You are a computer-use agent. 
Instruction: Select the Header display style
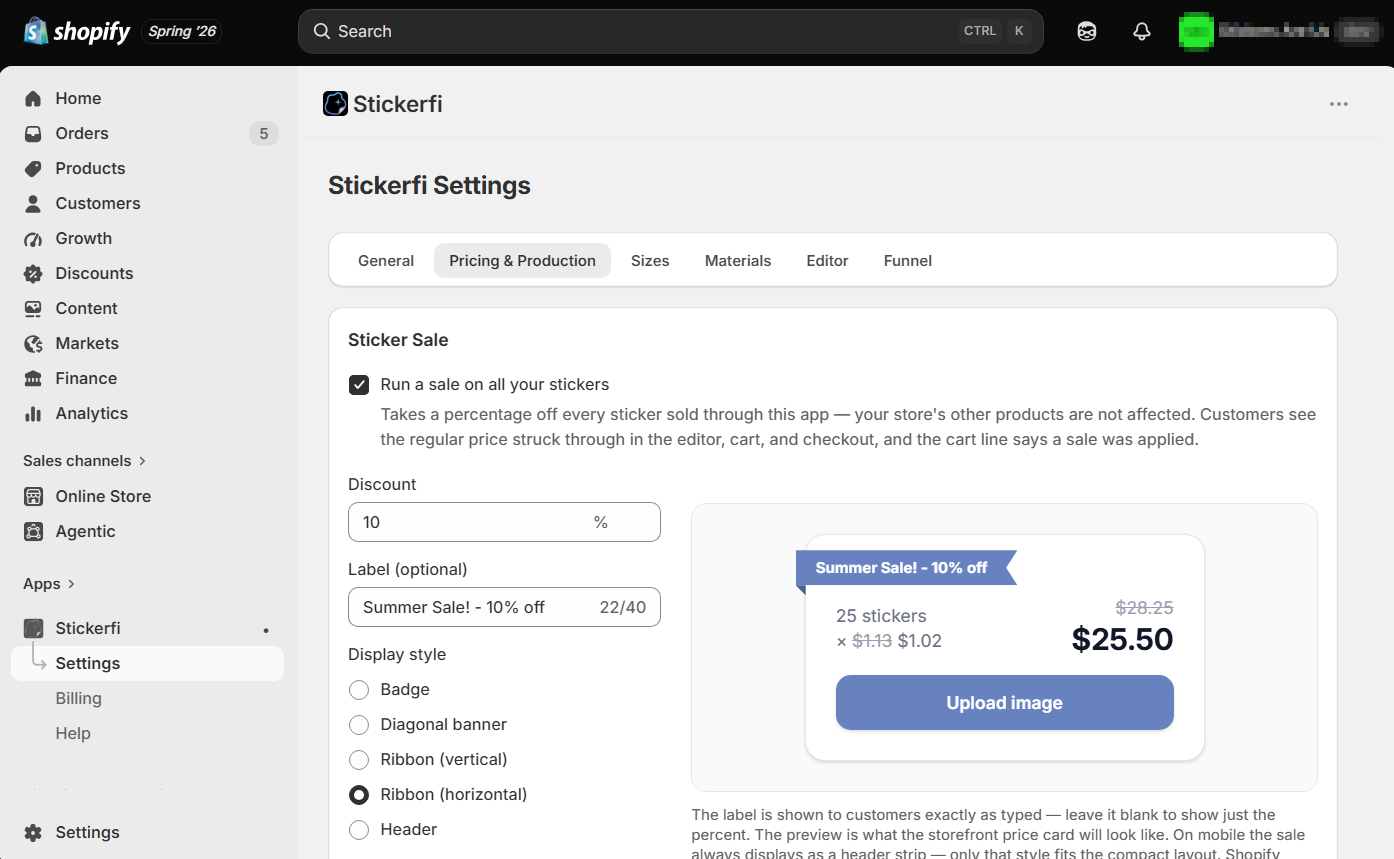coord(359,829)
